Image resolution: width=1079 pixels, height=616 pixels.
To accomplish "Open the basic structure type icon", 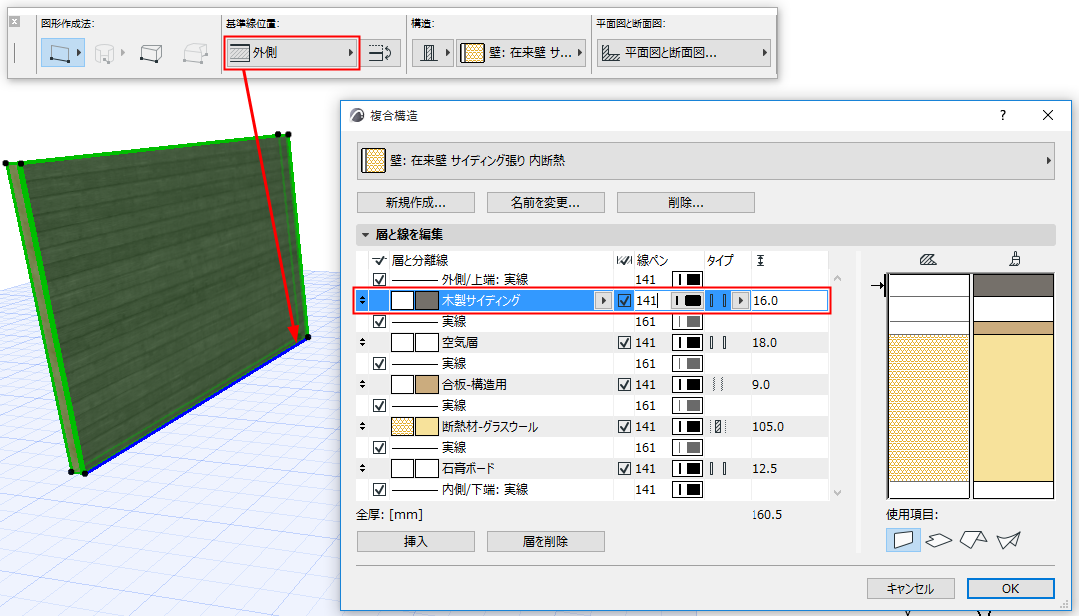I will click(432, 53).
